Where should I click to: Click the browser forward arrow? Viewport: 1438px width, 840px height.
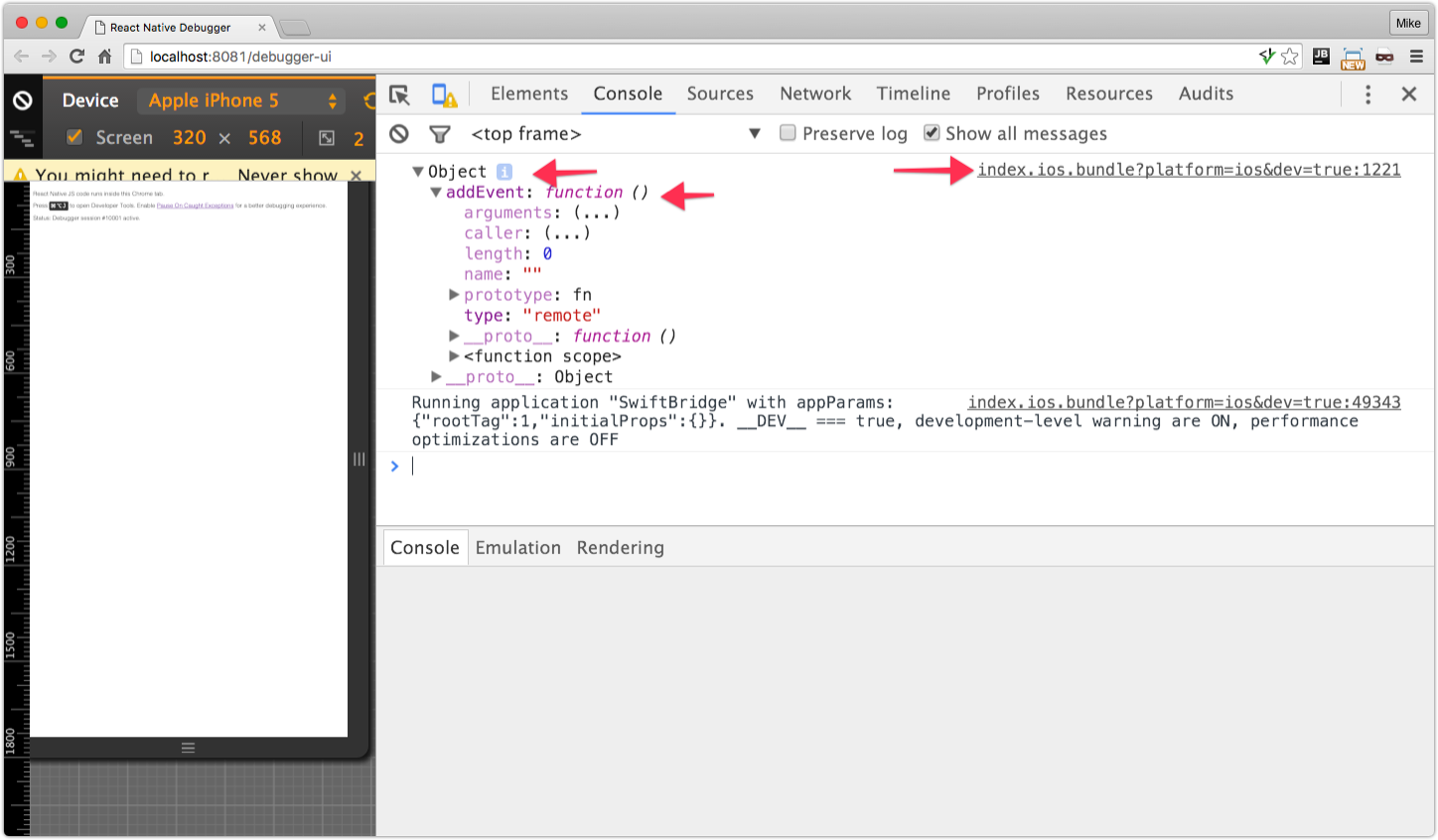[49, 57]
